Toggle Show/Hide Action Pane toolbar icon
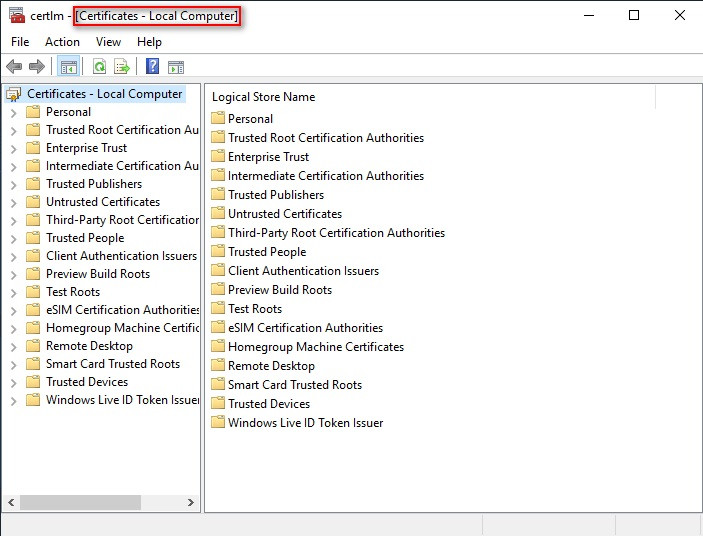Viewport: 703px width, 536px height. [176, 67]
